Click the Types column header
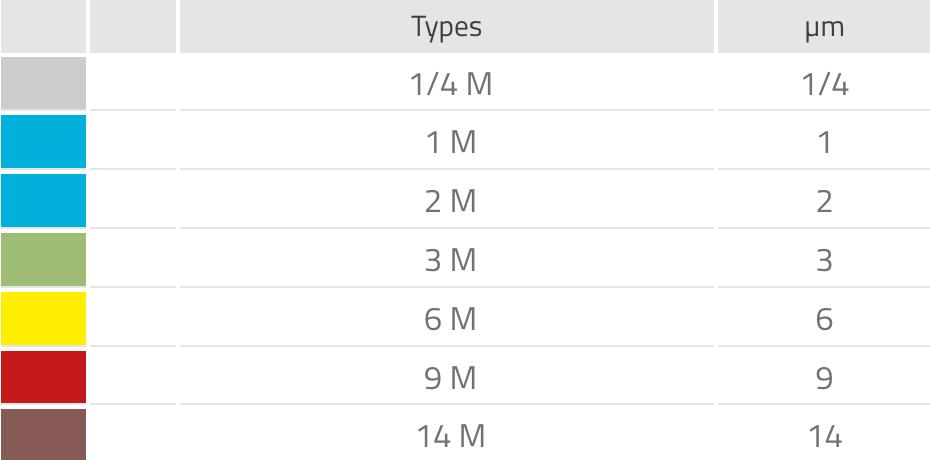The width and height of the screenshot is (930, 460). click(446, 27)
